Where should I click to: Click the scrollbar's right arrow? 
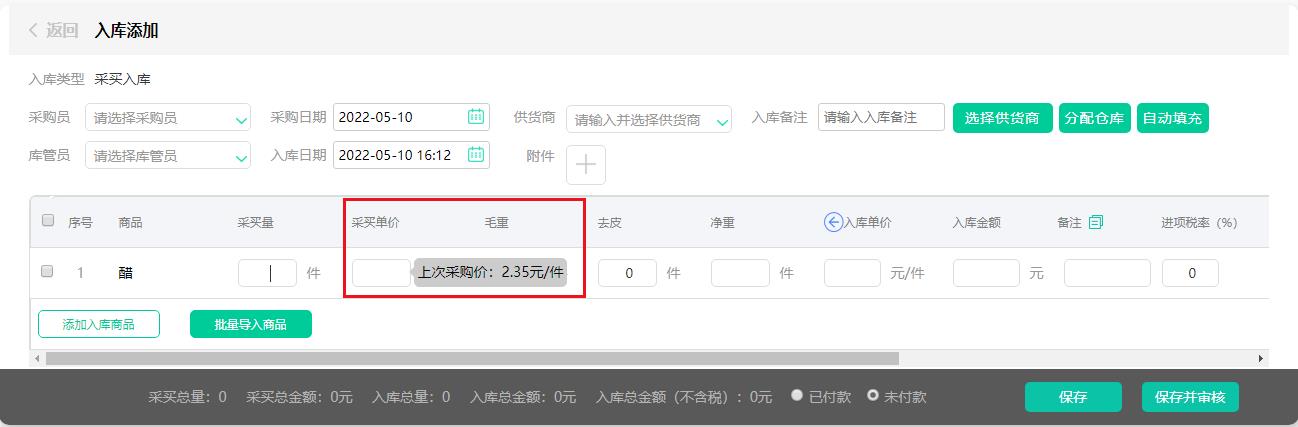1261,358
